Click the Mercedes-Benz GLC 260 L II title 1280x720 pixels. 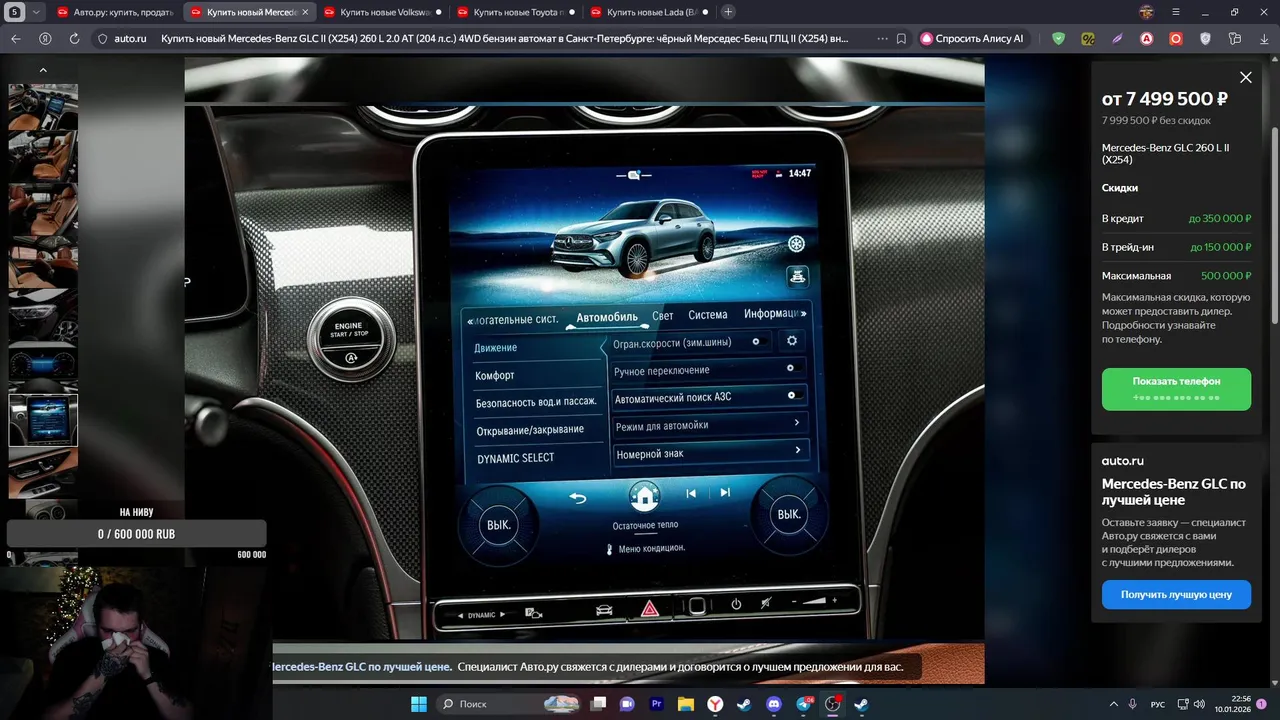click(x=1165, y=153)
